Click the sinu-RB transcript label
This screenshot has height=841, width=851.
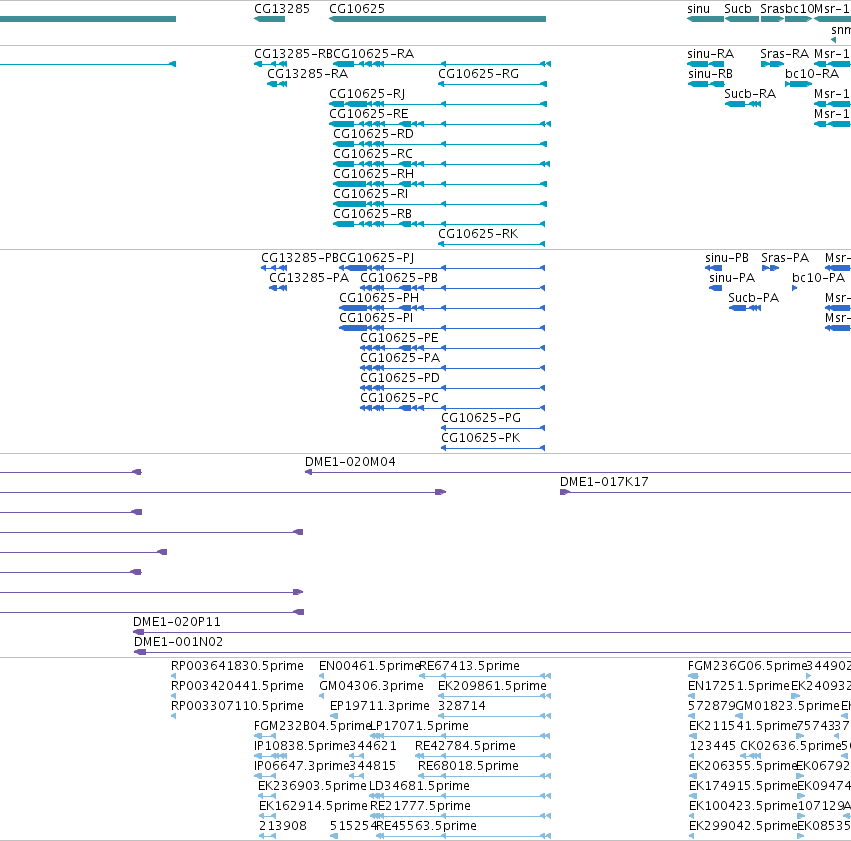click(x=710, y=74)
